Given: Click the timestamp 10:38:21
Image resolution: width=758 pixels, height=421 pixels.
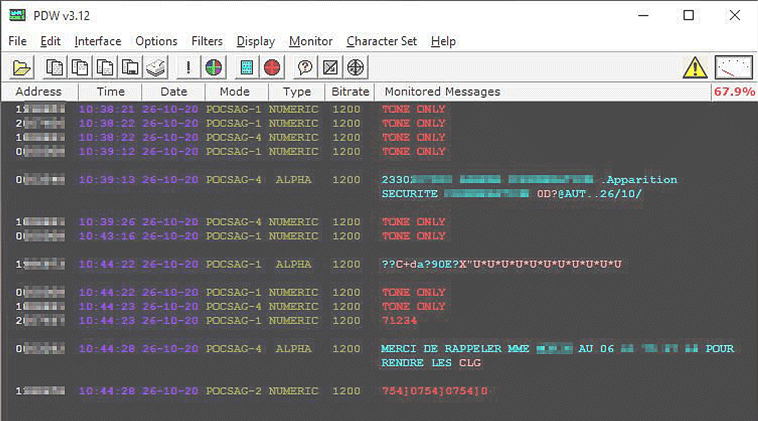Looking at the screenshot, I should [x=107, y=109].
